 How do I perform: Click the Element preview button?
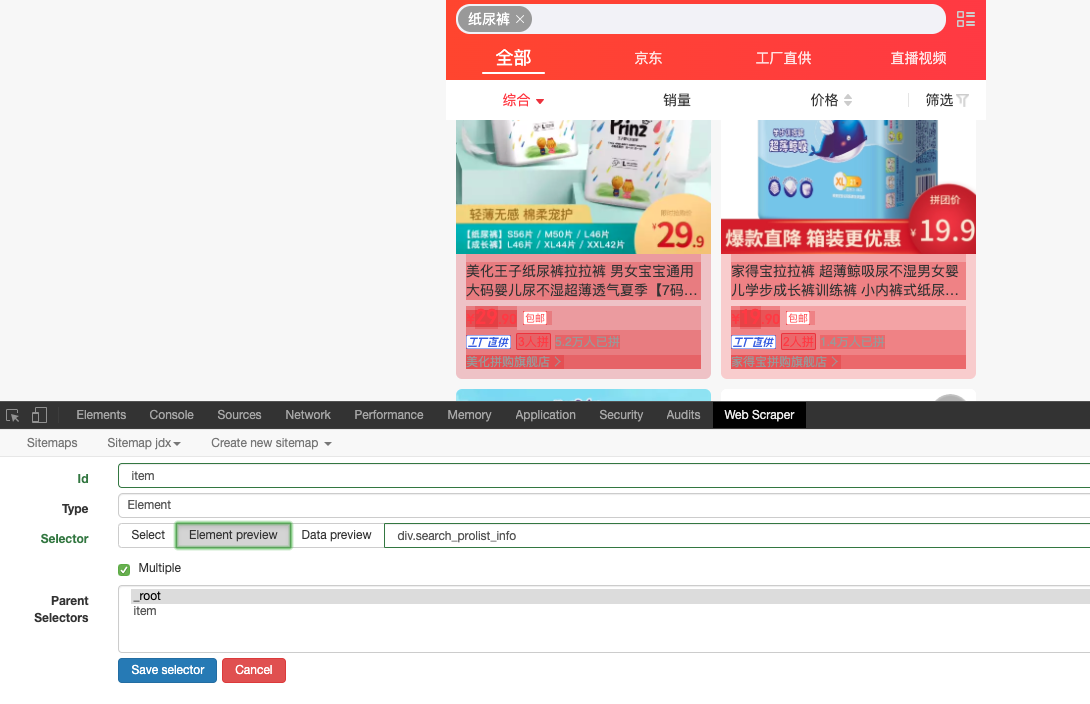tap(233, 535)
